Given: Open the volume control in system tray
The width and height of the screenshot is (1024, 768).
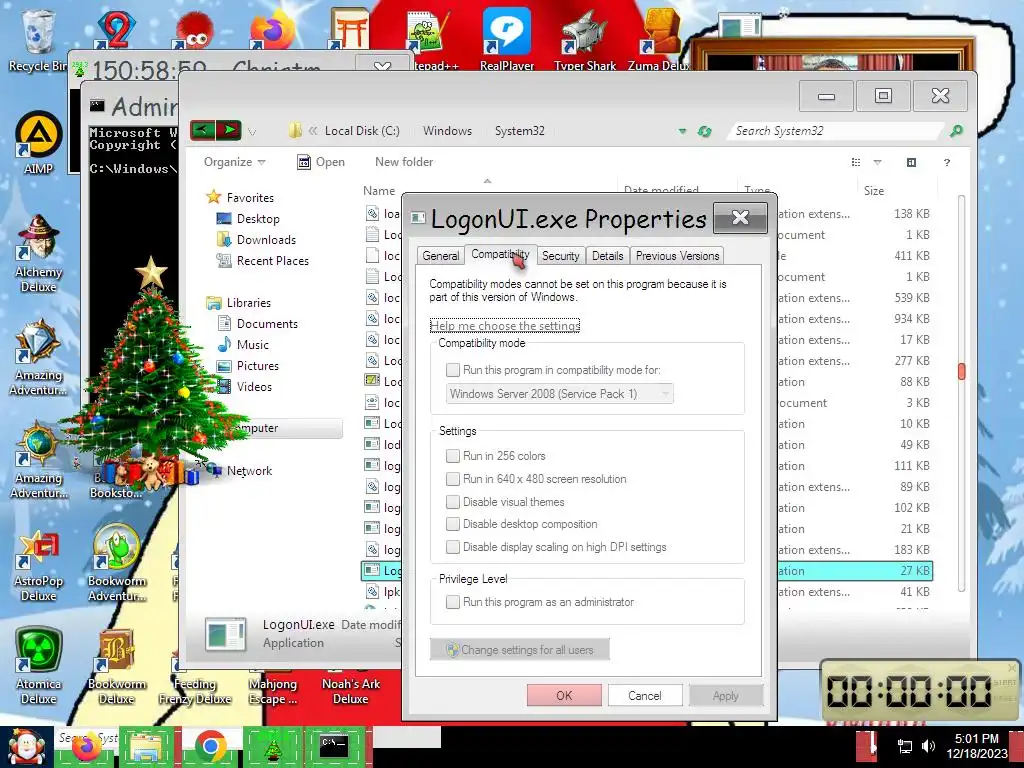Looking at the screenshot, I should (928, 746).
